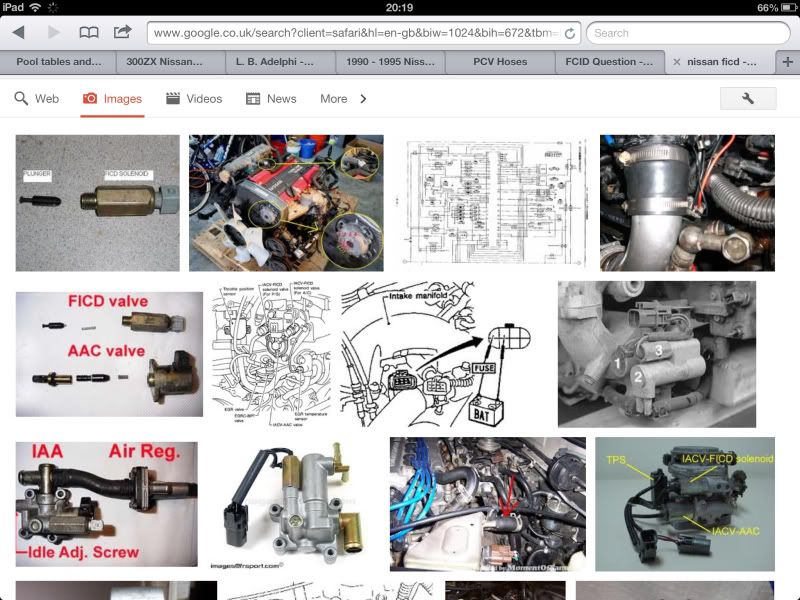
Task: Tap the share arrow icon
Action: coord(122,33)
